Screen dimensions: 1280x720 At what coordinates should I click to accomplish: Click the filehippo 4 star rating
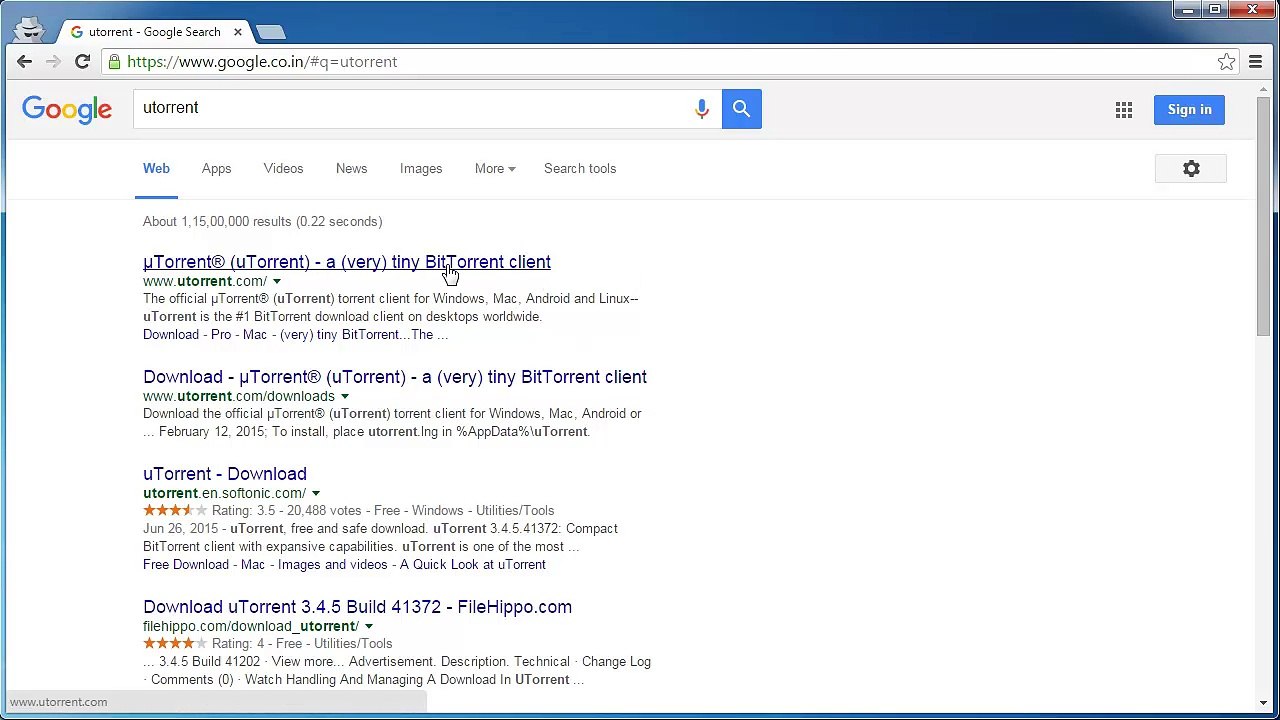[x=175, y=644]
